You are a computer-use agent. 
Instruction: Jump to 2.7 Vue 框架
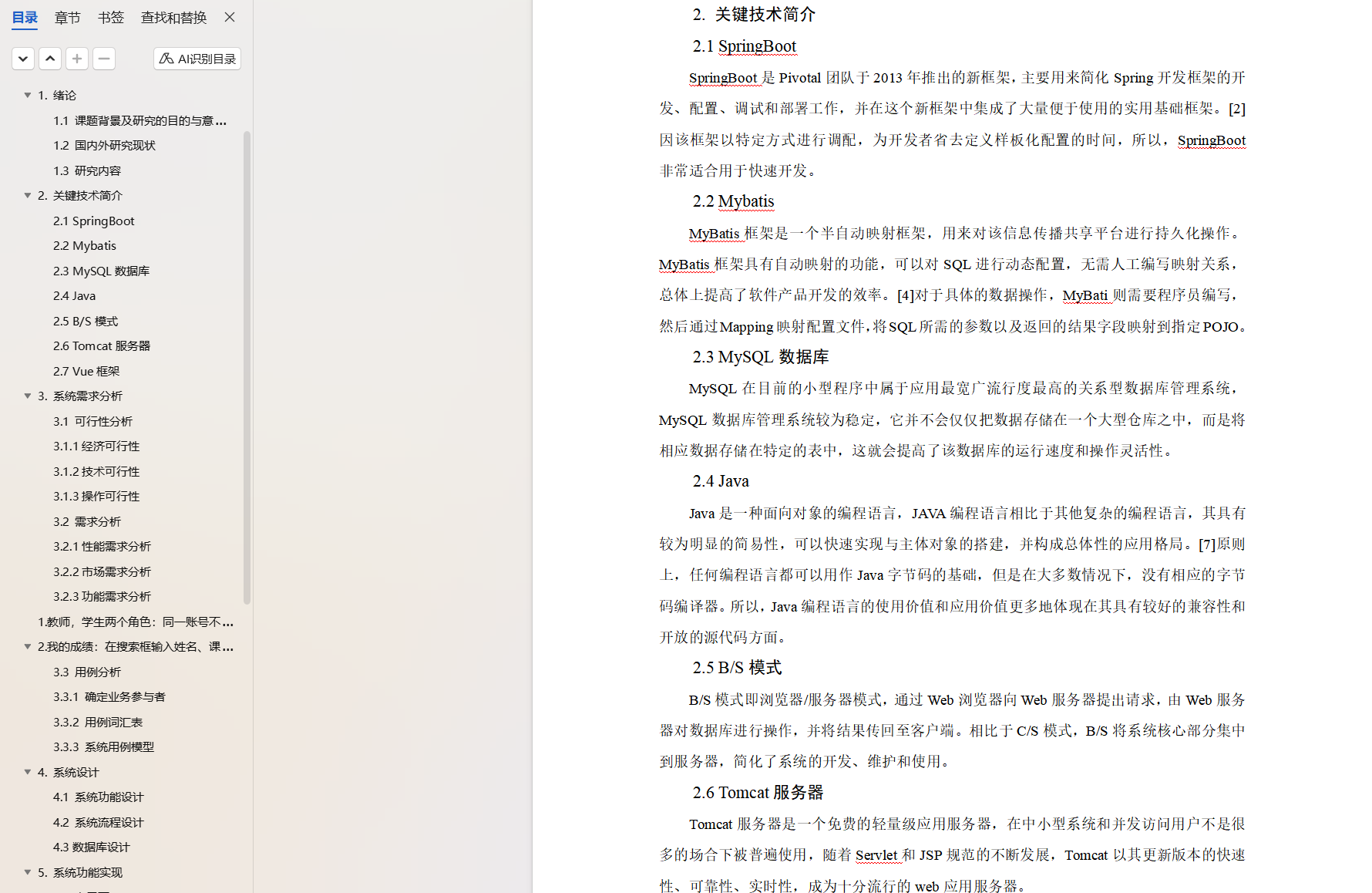86,371
